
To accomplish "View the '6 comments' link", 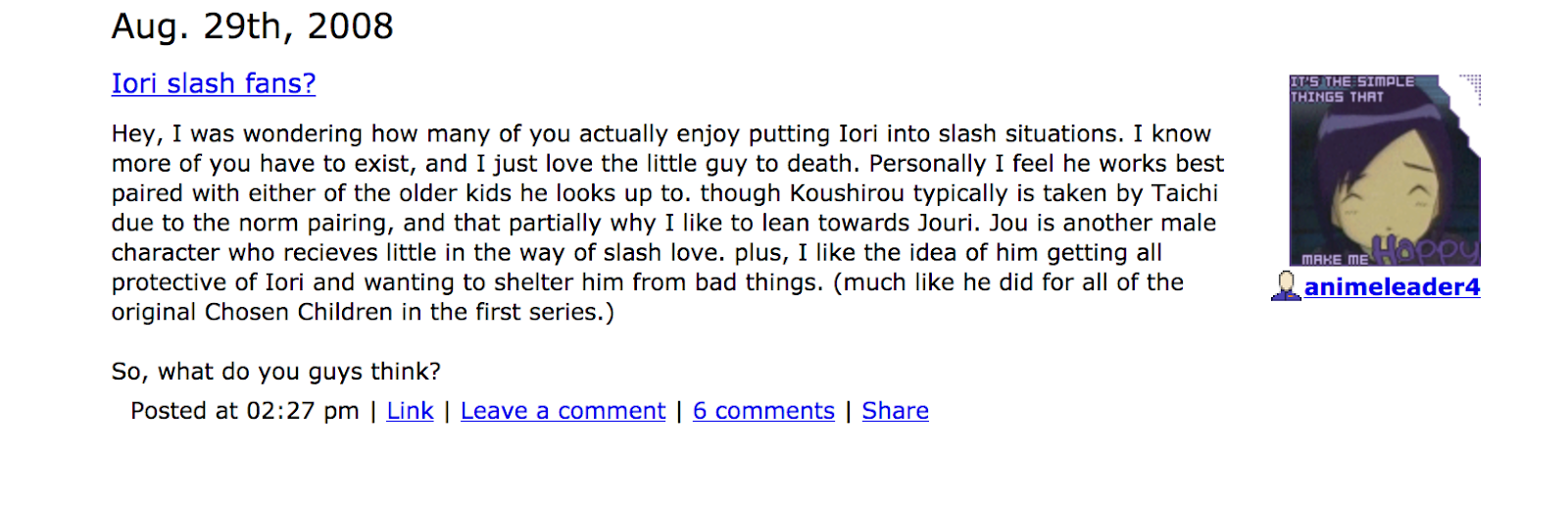I will click(763, 411).
